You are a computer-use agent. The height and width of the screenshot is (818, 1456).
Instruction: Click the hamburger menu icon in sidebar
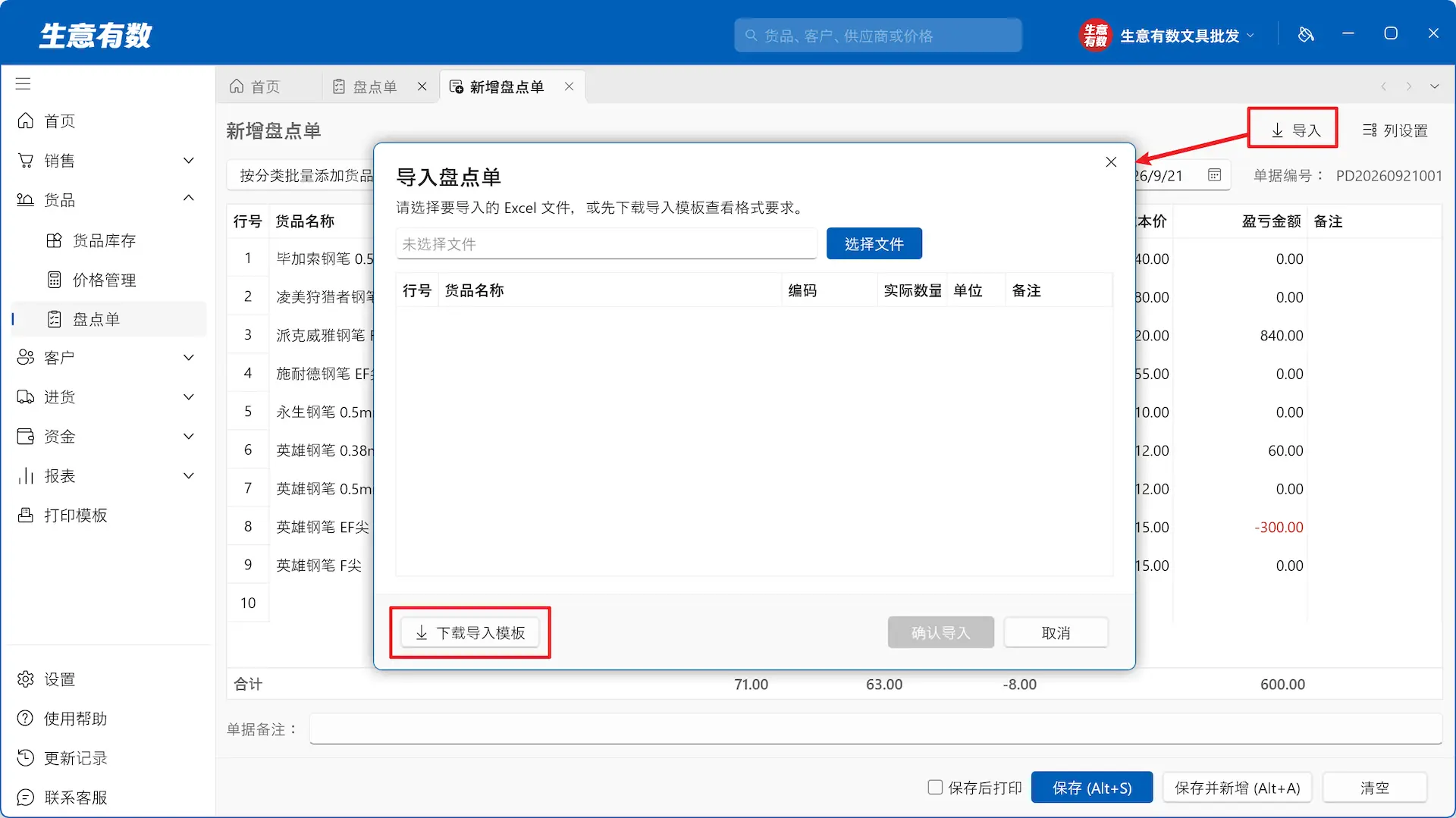point(24,83)
